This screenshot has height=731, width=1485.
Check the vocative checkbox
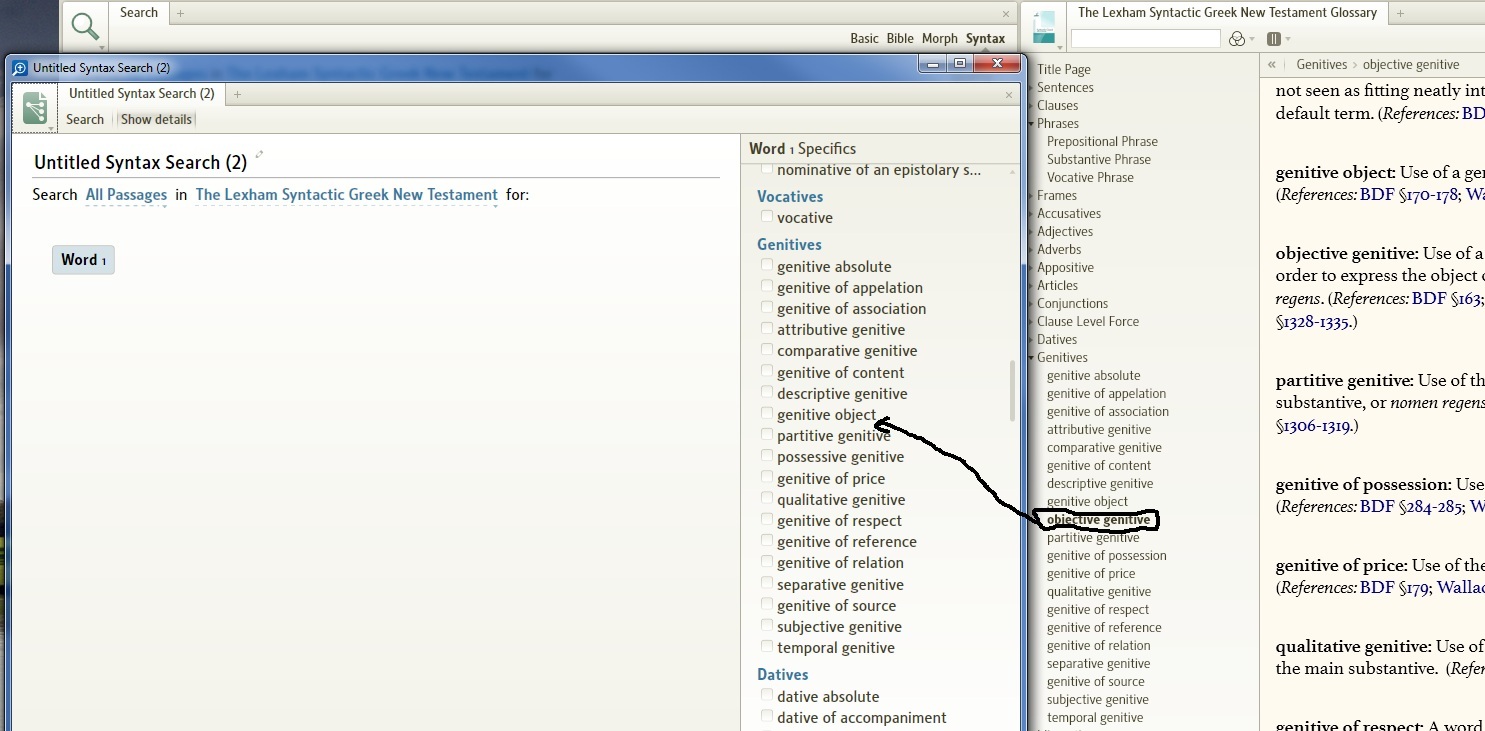(767, 217)
